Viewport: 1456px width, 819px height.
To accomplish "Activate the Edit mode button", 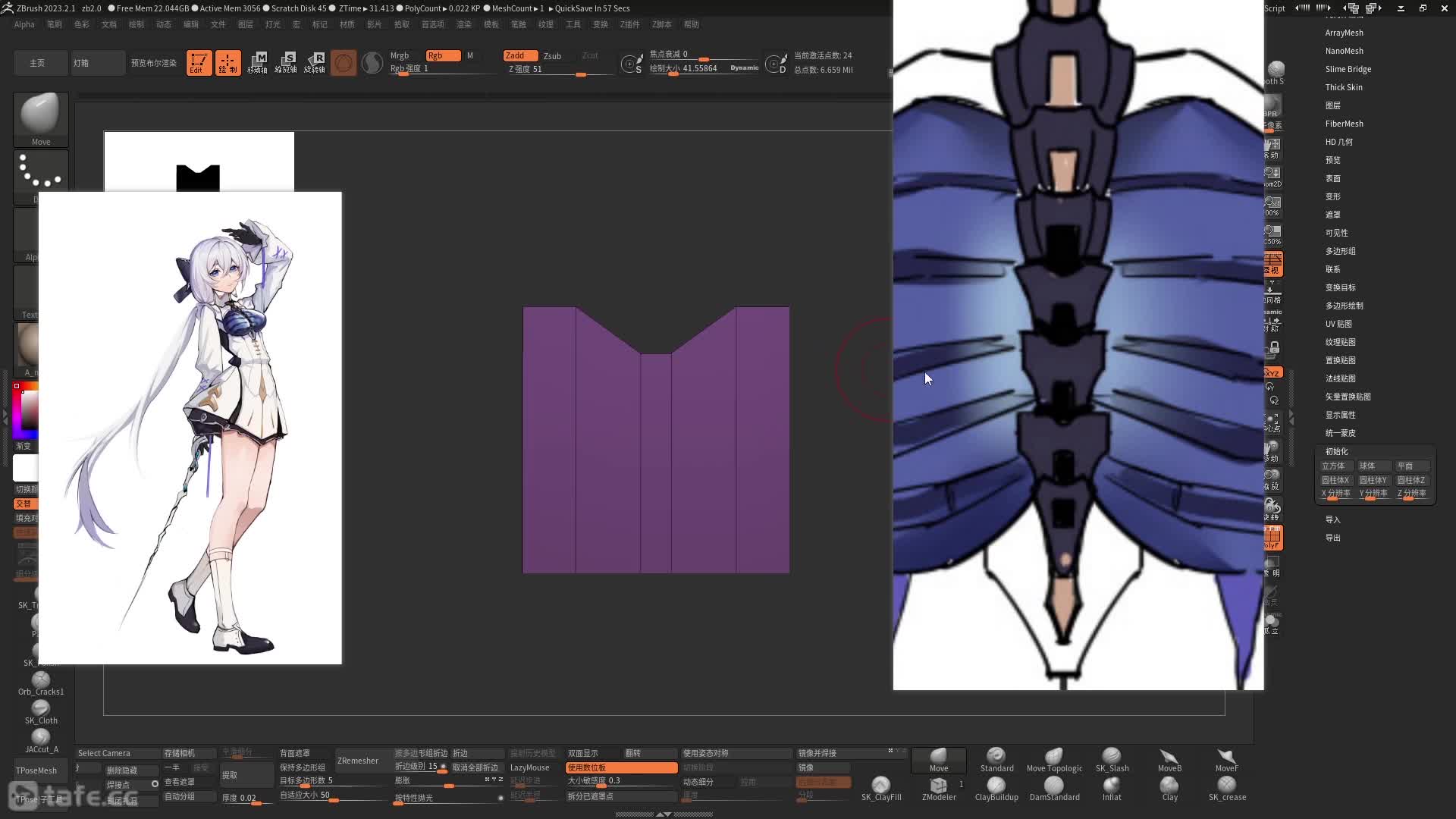I will click(199, 63).
